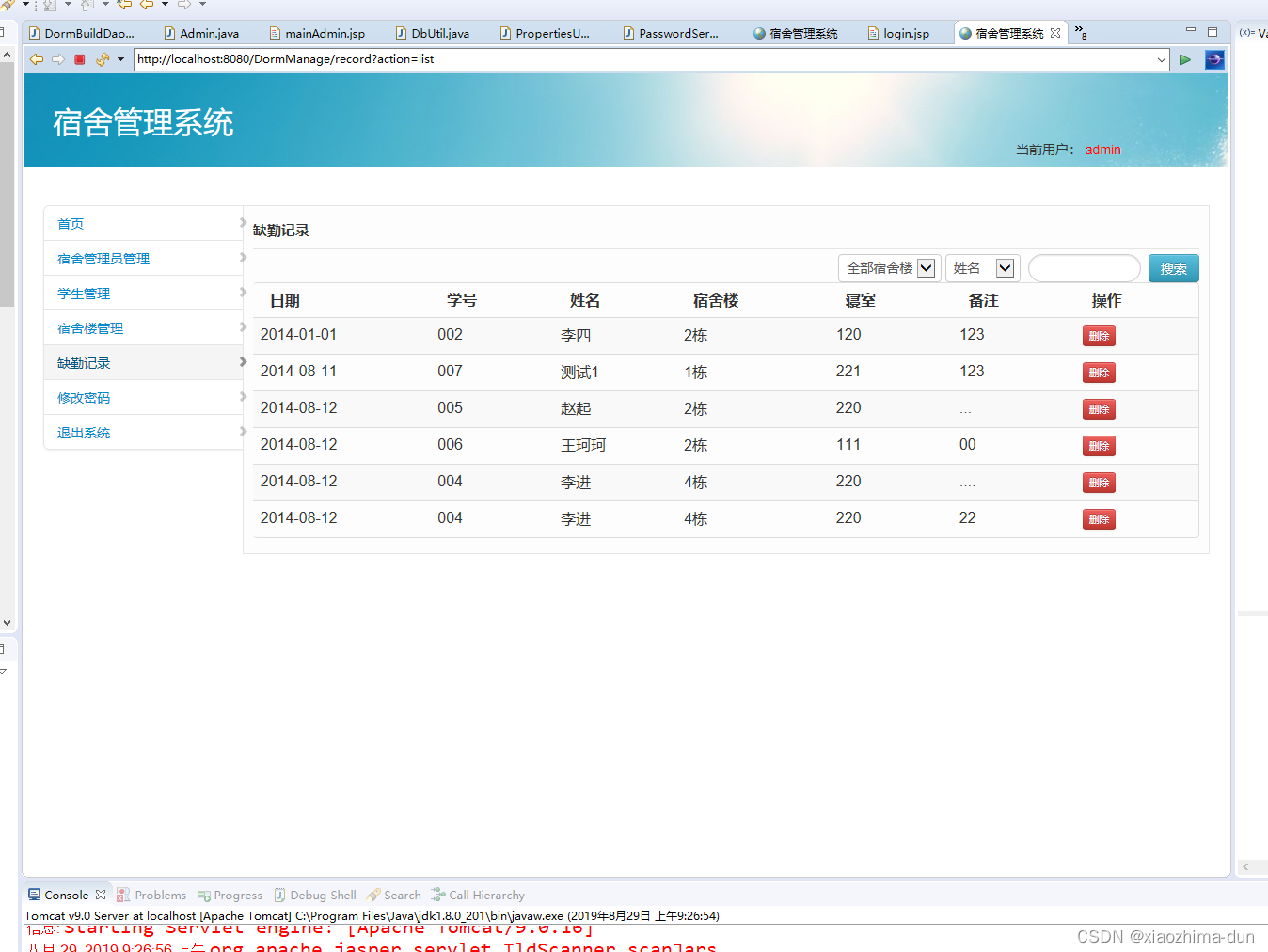1268x952 pixels.
Task: Open the Variables view on right
Action: click(1253, 33)
